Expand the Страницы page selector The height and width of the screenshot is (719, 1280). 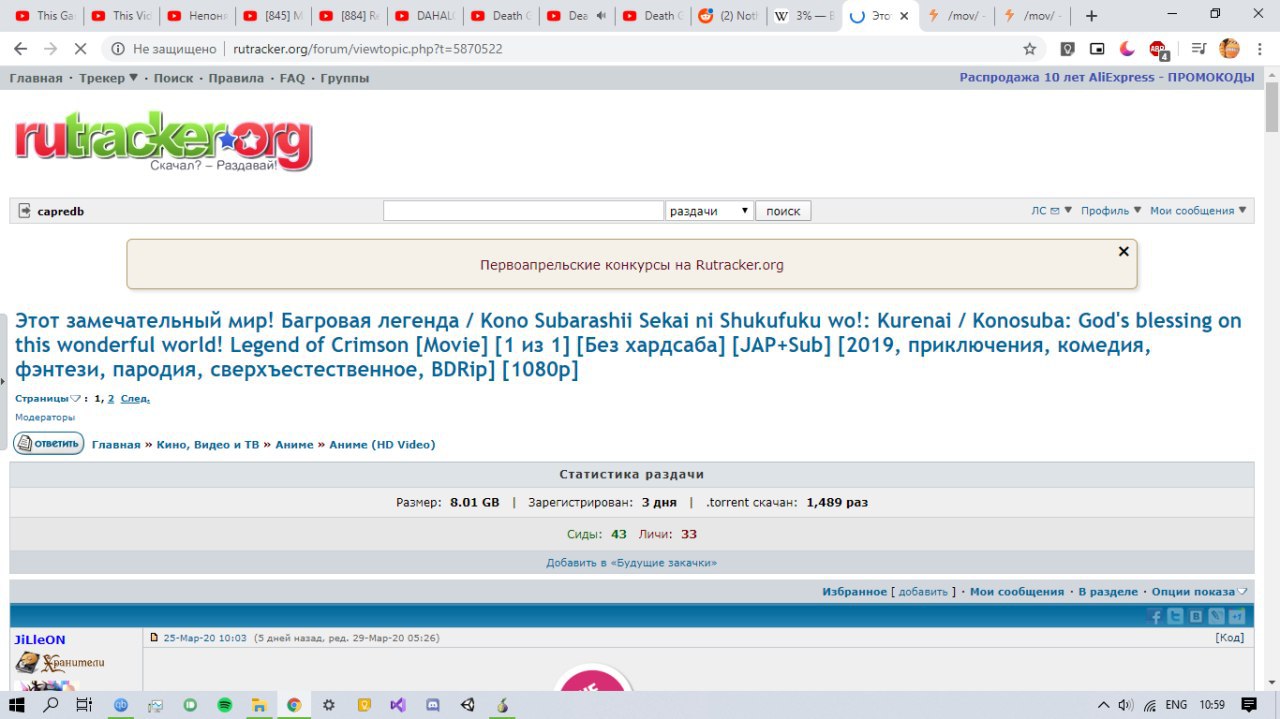tap(48, 398)
